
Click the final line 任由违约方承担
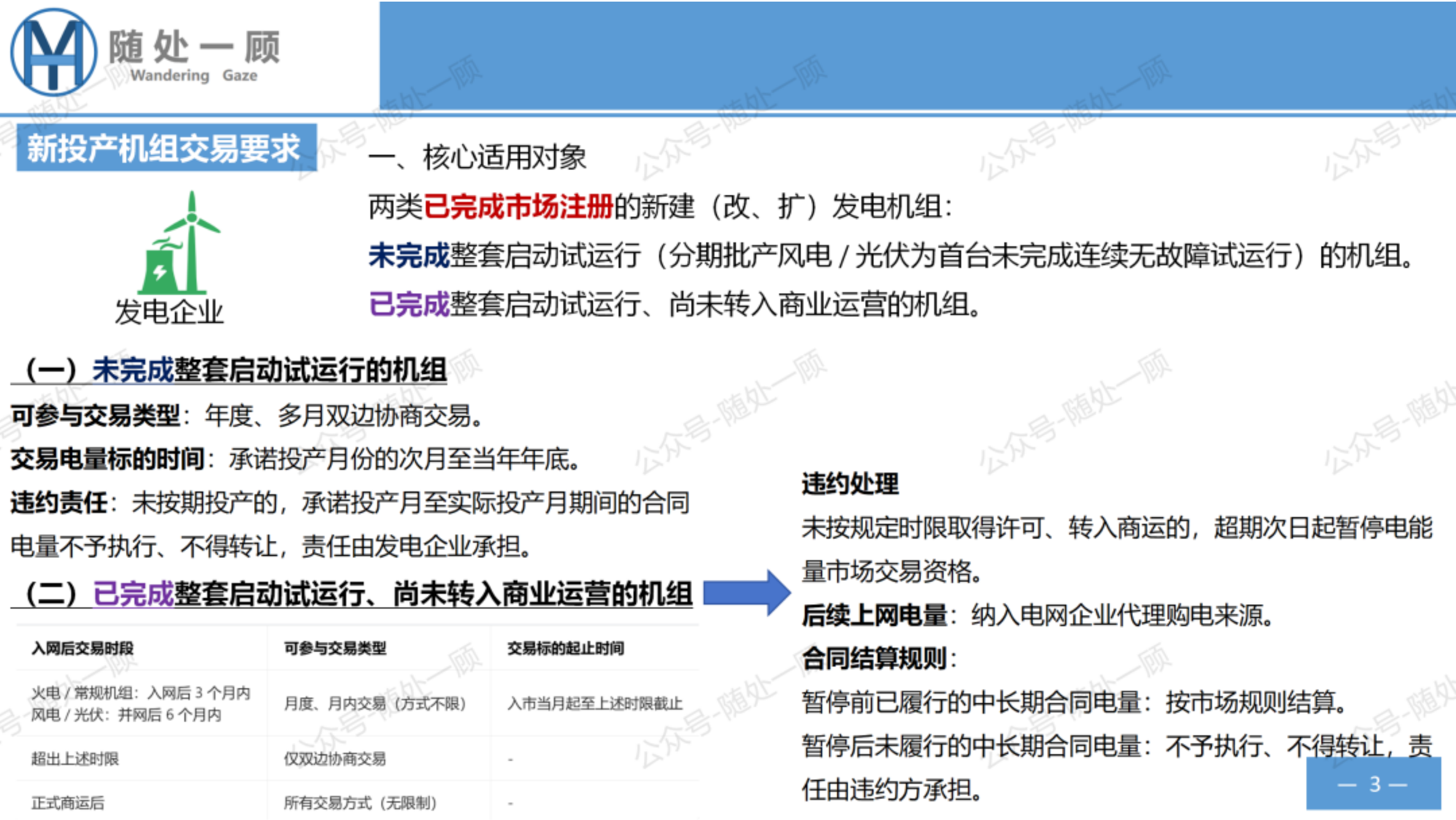click(892, 789)
